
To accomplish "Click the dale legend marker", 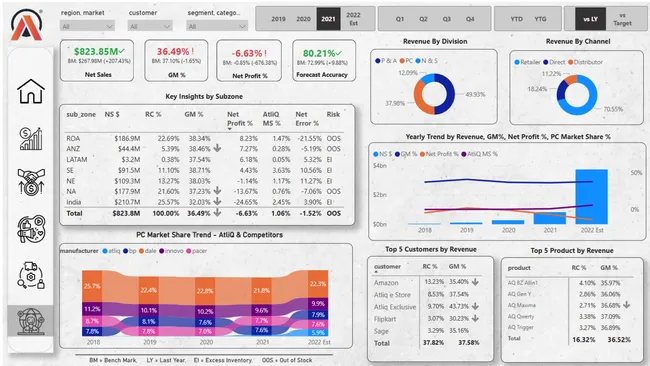I will (141, 251).
